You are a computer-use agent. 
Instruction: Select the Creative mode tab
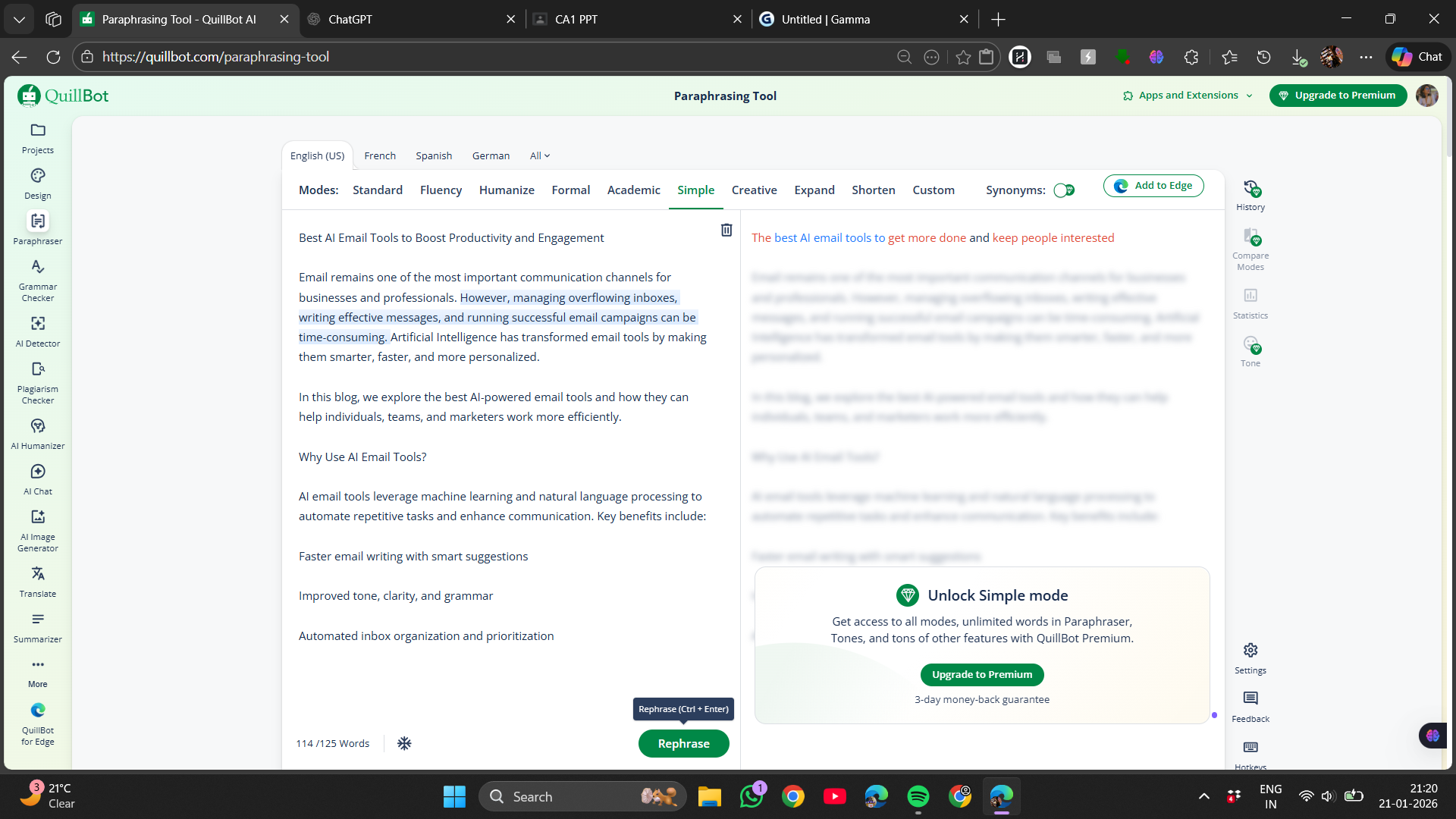pos(754,190)
